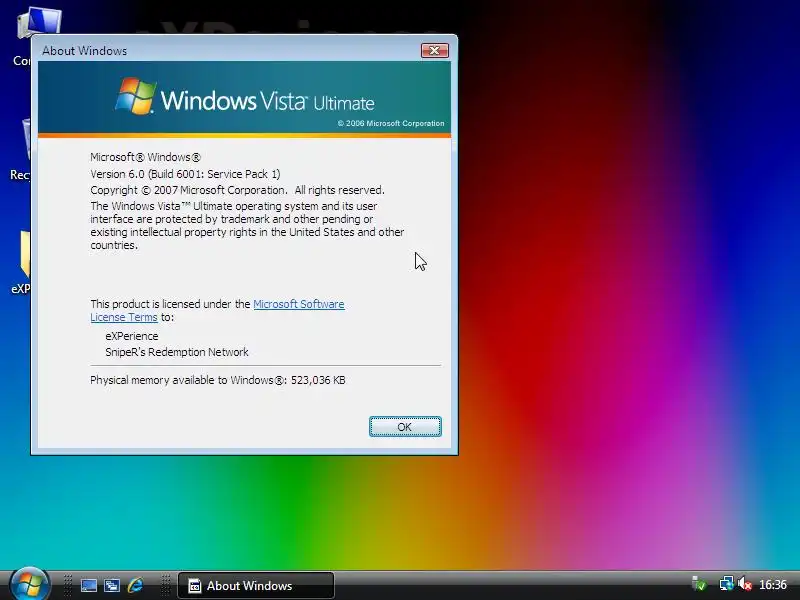Close the About Windows dialog
800x600 pixels.
435,50
